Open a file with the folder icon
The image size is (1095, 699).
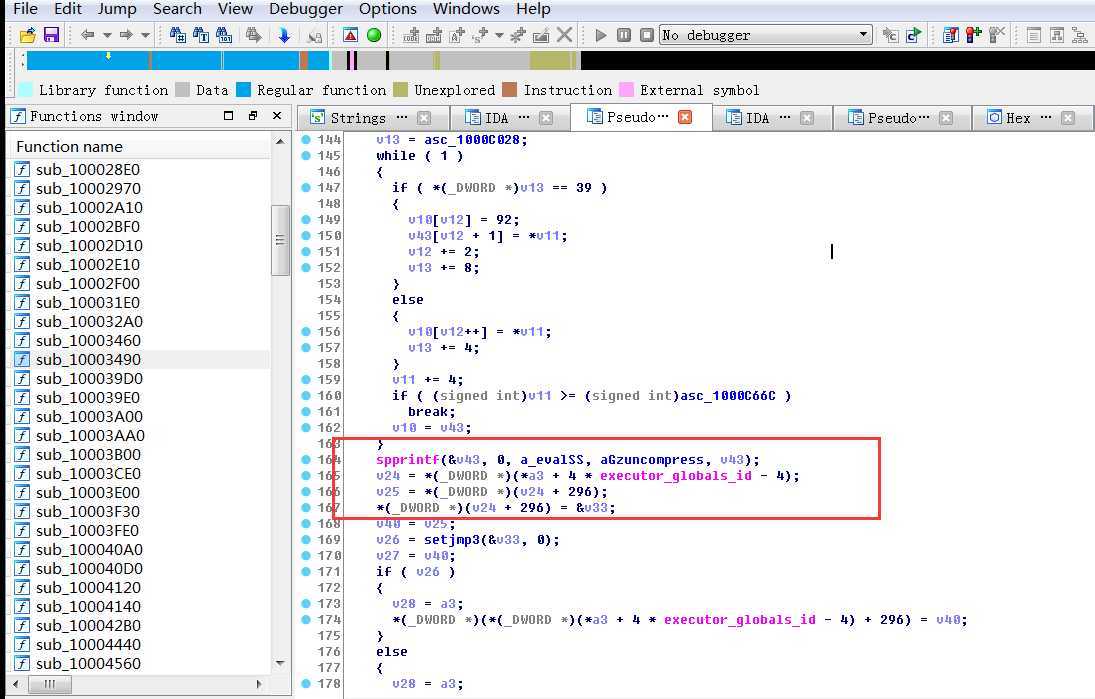click(27, 35)
